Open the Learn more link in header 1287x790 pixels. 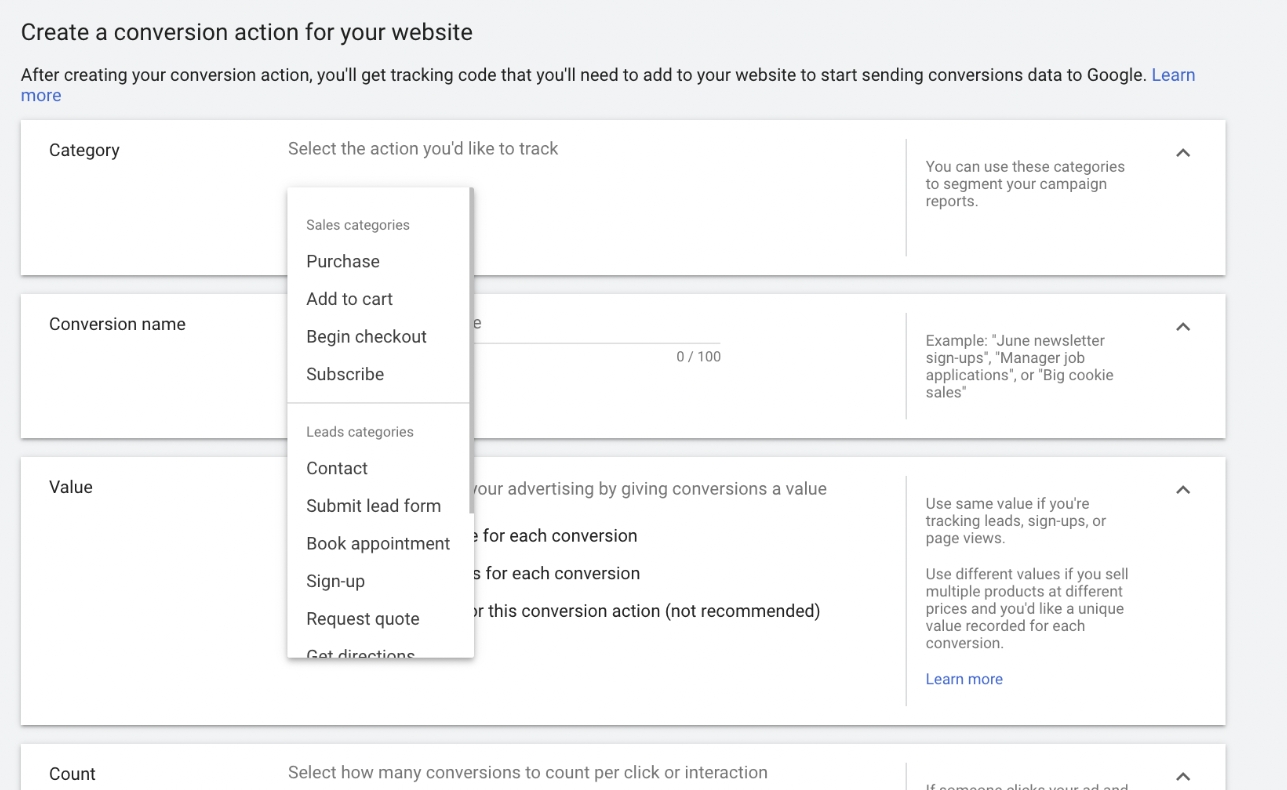(1172, 75)
